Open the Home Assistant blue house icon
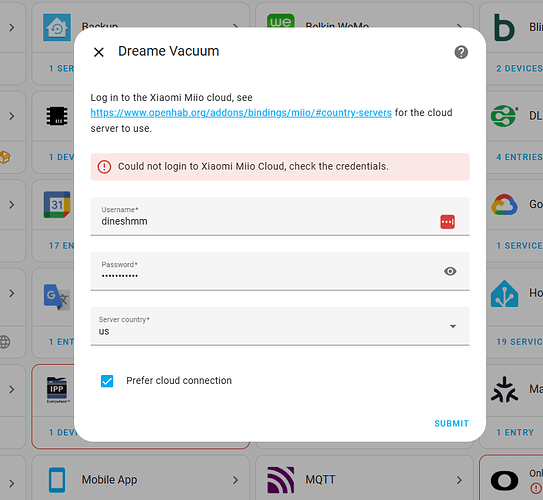This screenshot has width=543, height=500. tap(504, 294)
